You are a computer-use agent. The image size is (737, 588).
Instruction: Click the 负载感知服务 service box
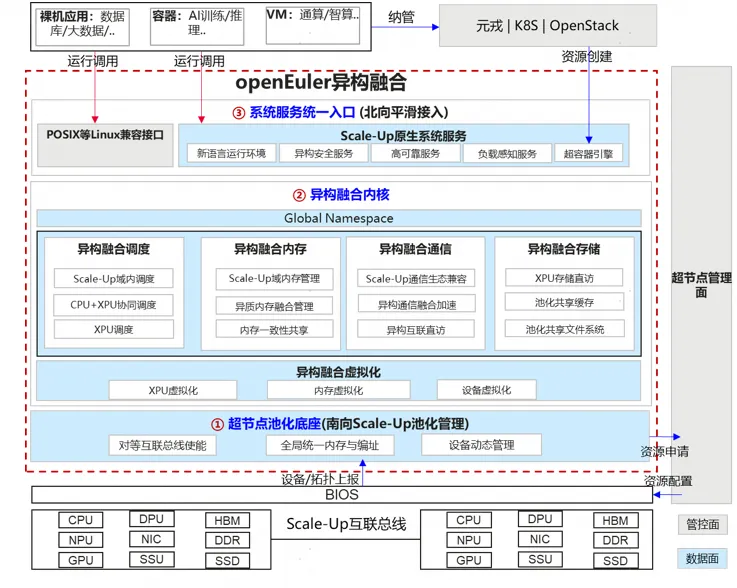coord(507,153)
